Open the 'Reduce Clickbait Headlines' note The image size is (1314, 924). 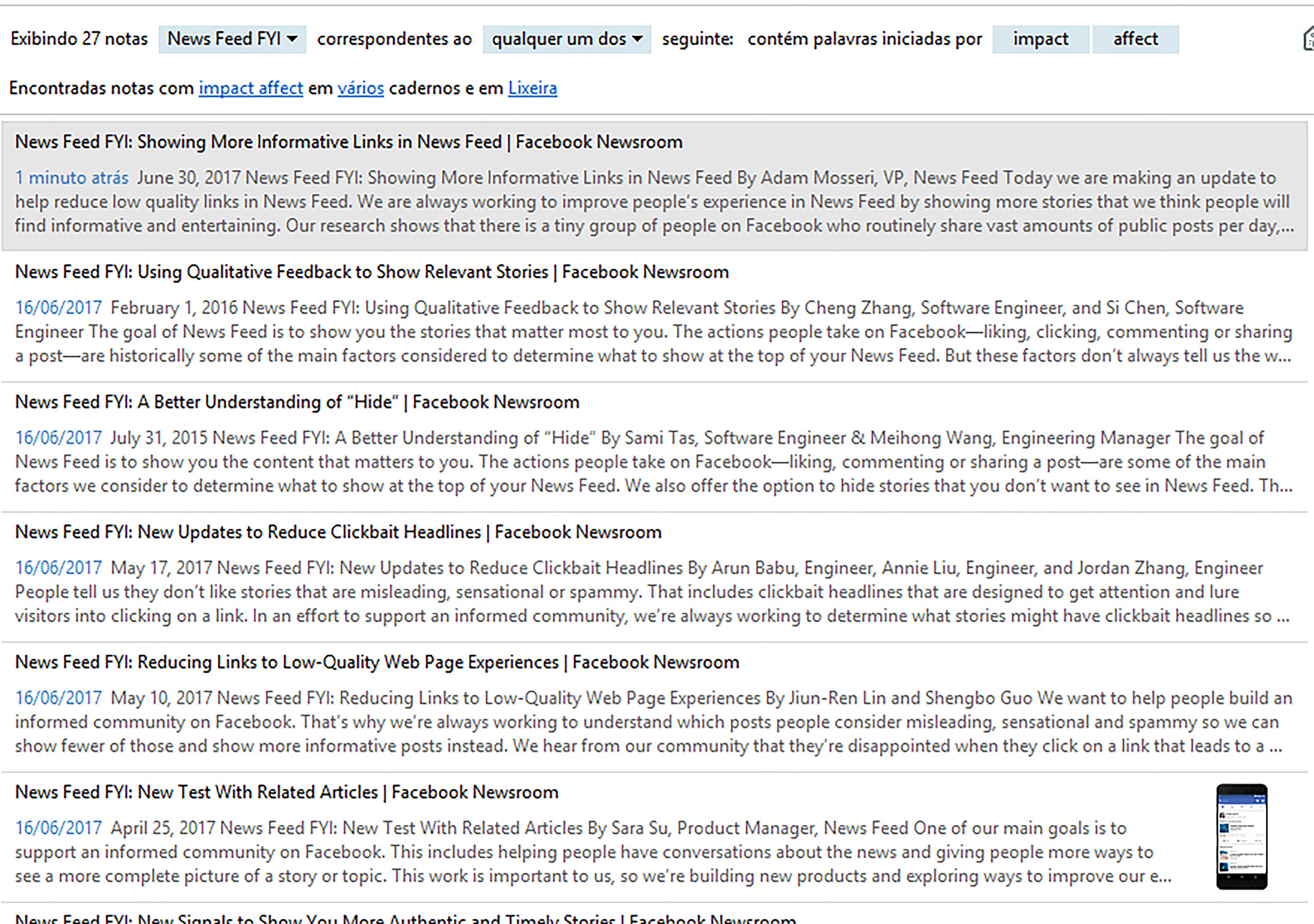[x=338, y=532]
